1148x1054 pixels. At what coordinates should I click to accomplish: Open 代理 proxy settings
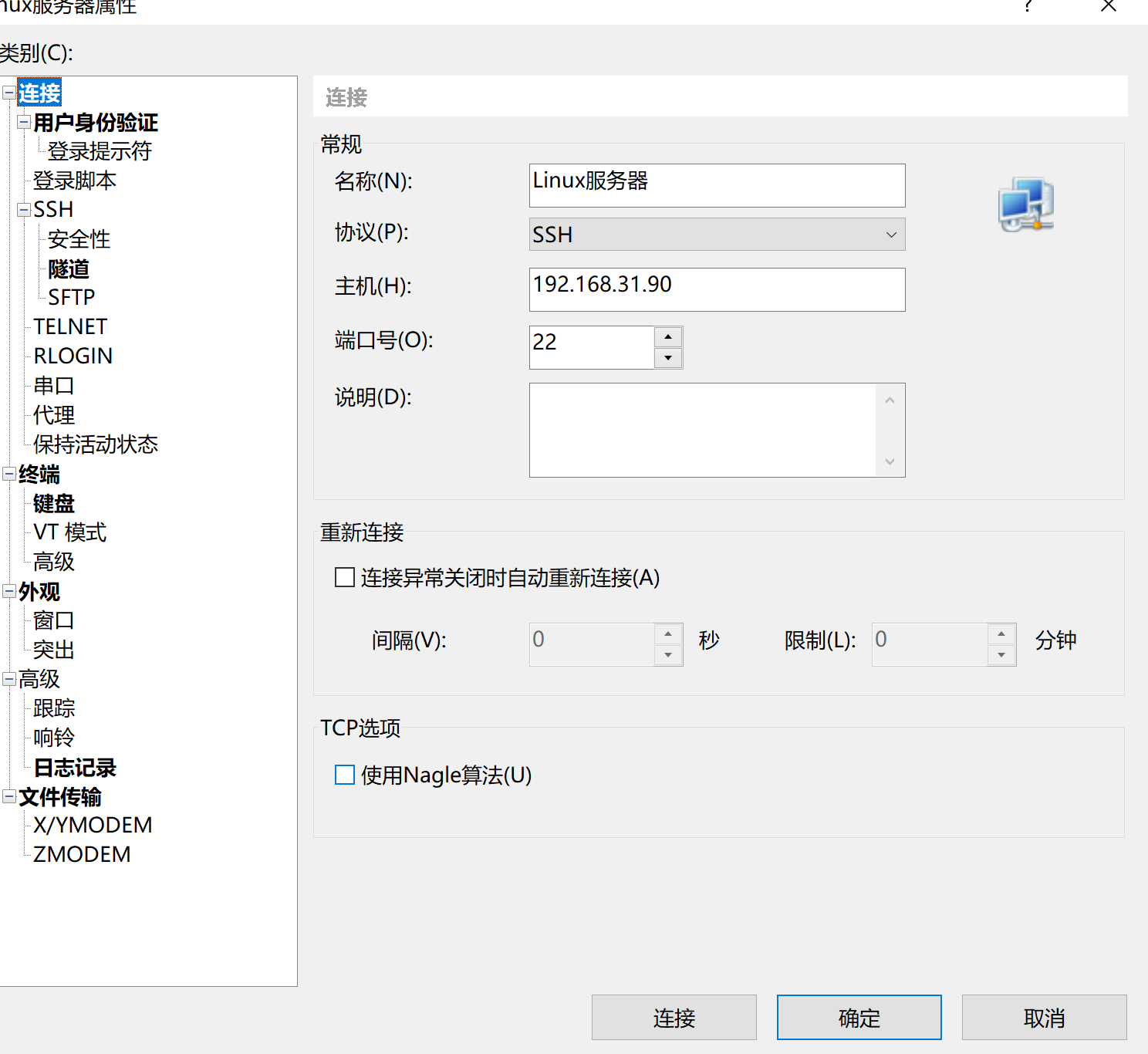coord(52,415)
